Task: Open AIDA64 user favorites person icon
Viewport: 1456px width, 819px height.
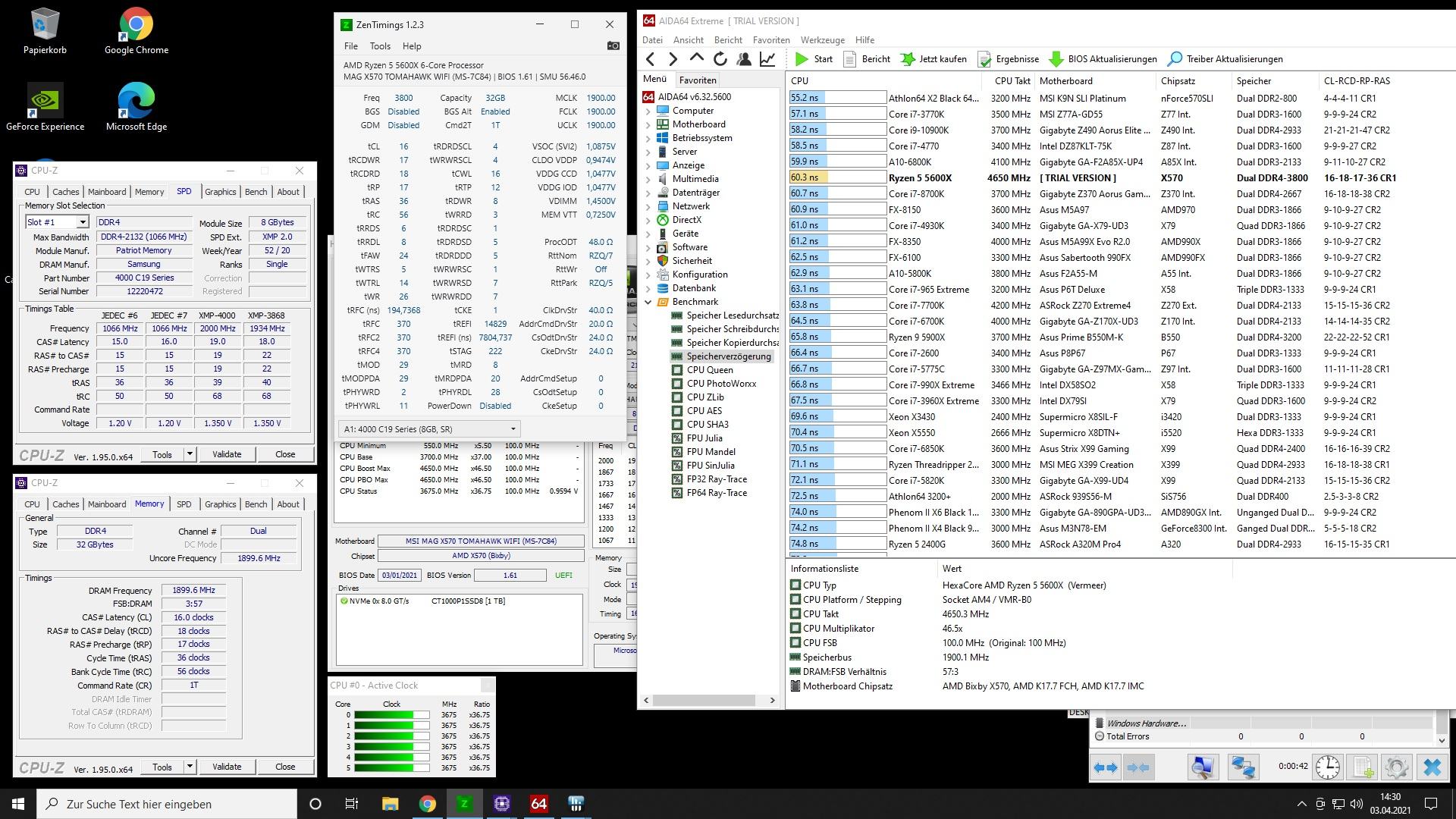Action: (x=744, y=59)
